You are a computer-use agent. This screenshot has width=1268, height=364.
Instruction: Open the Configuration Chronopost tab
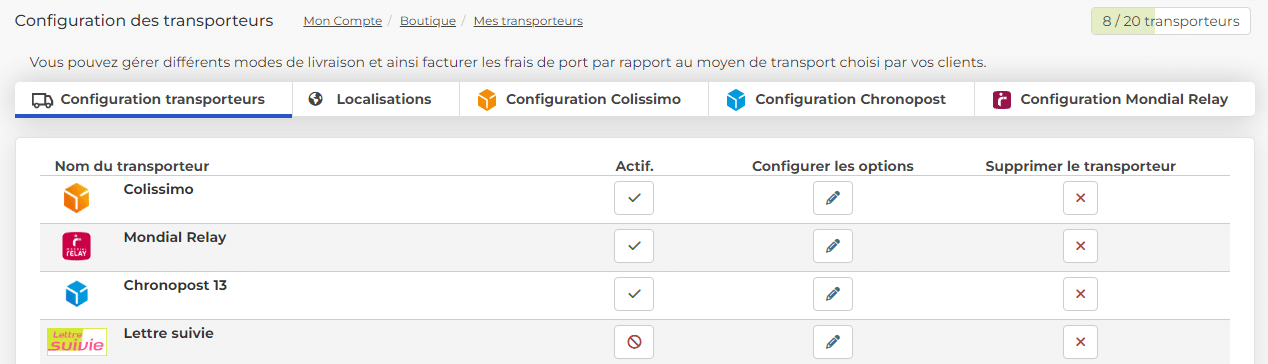coord(841,100)
